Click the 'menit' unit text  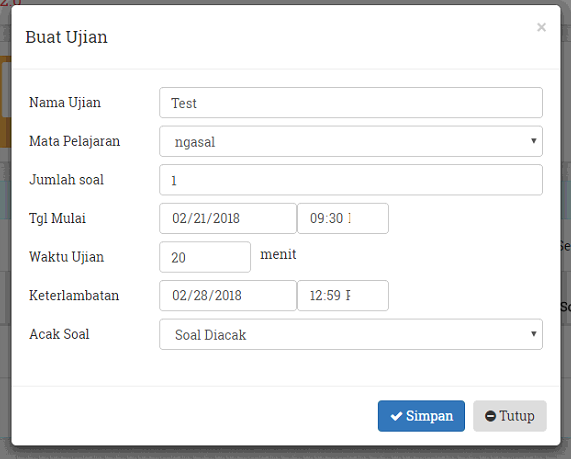tap(278, 254)
